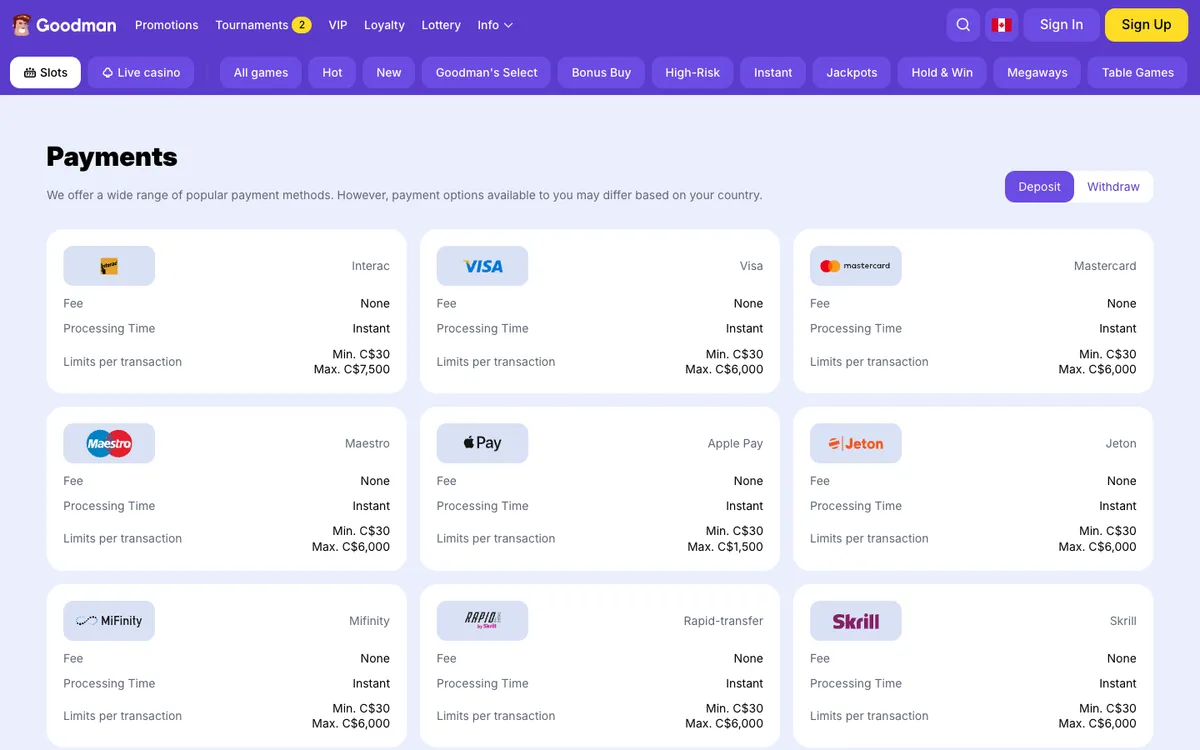This screenshot has width=1200, height=750.
Task: Select the Live casino tab
Action: click(141, 72)
